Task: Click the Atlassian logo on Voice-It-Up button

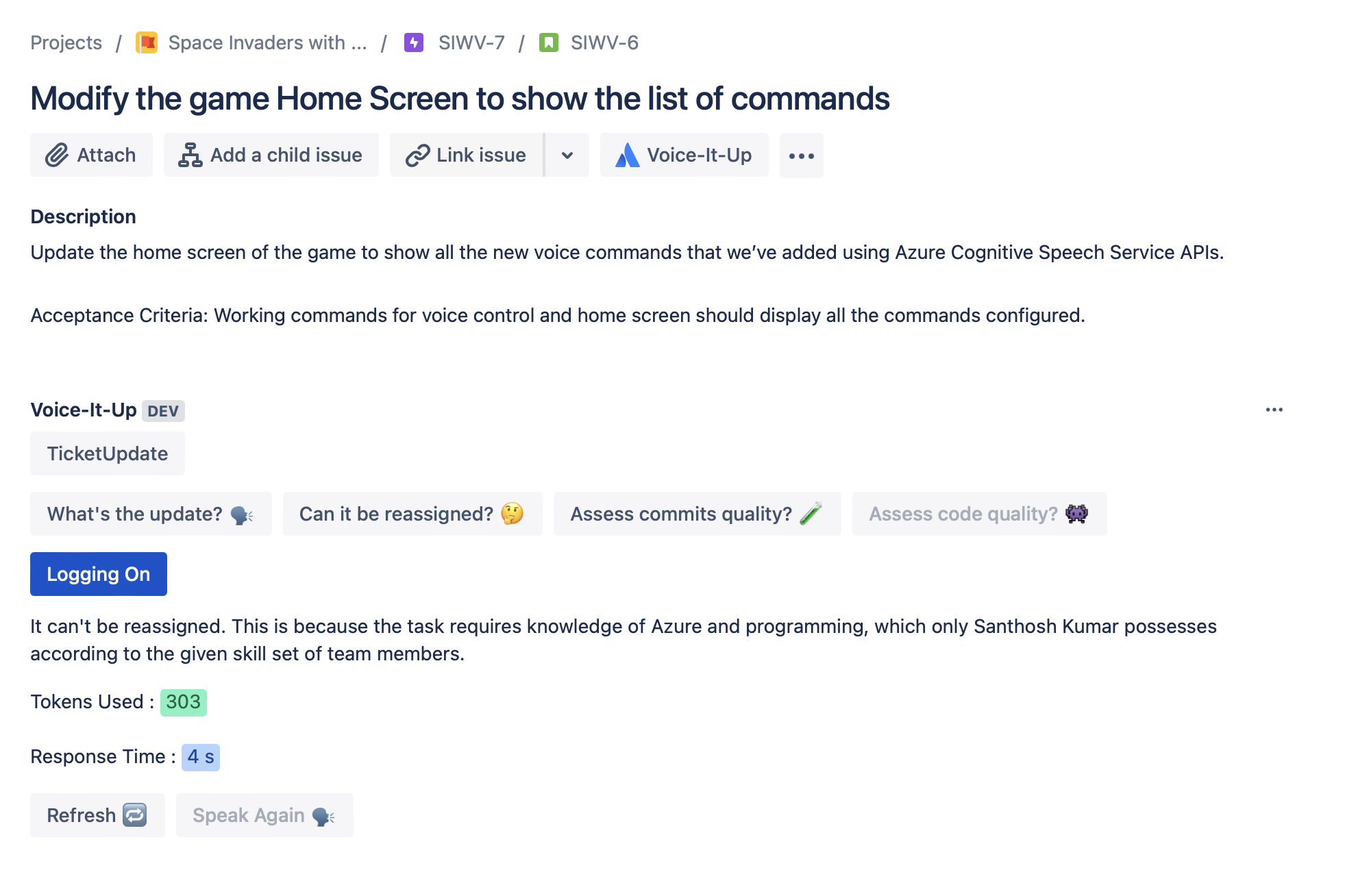Action: (627, 155)
